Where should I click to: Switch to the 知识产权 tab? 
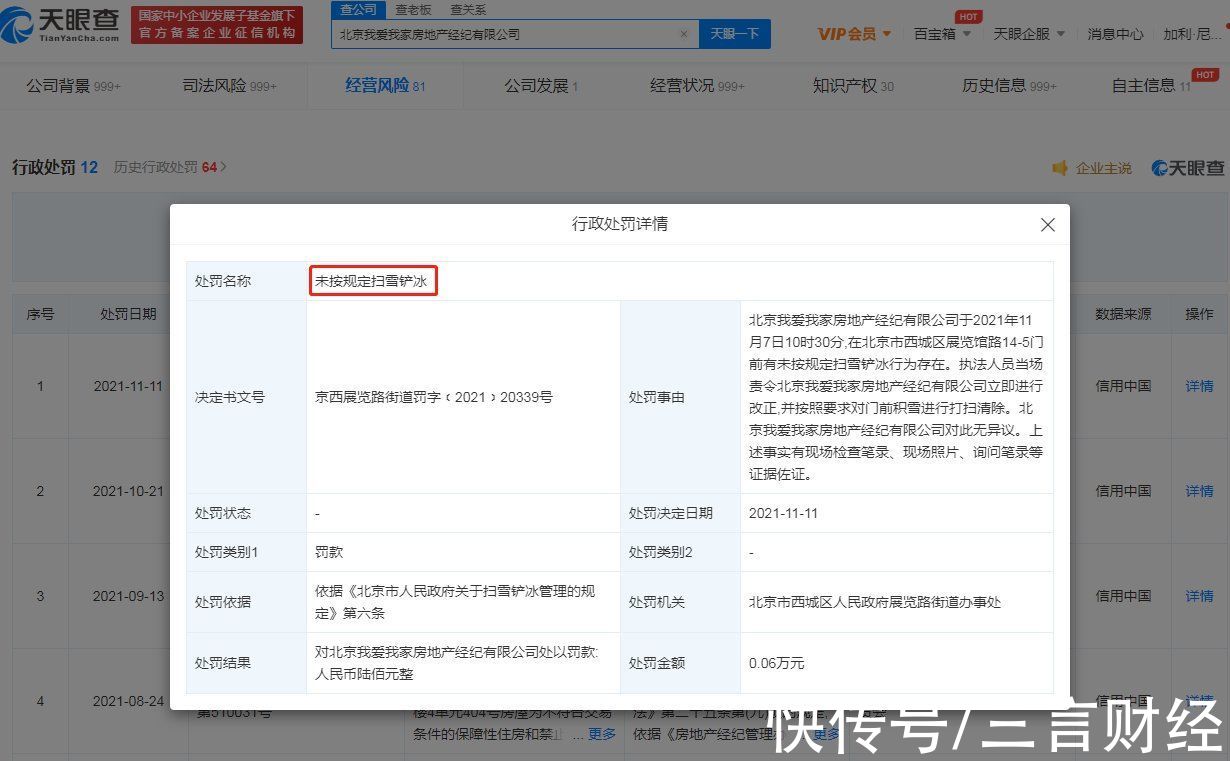(853, 86)
